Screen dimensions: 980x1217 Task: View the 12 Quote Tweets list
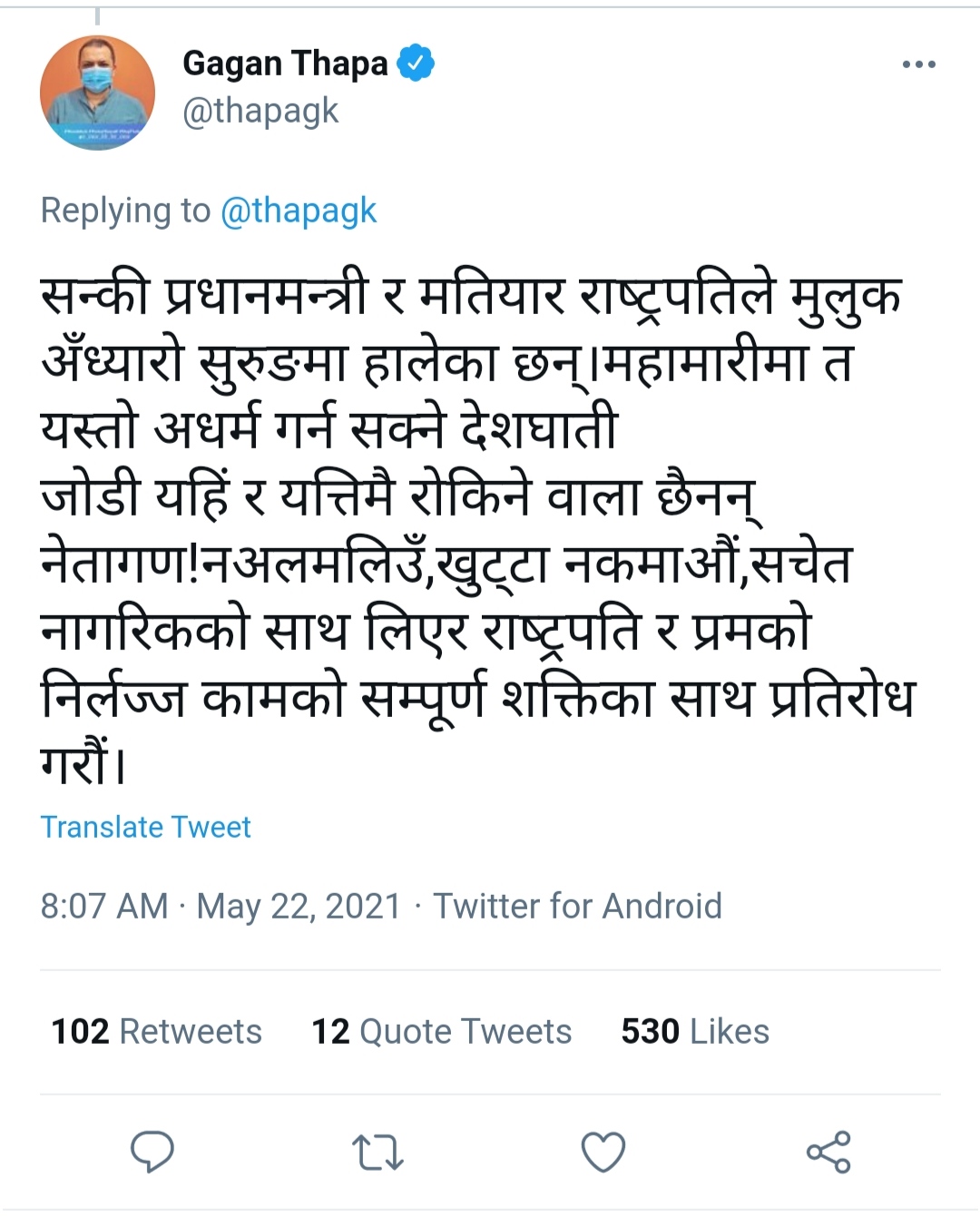[441, 1031]
